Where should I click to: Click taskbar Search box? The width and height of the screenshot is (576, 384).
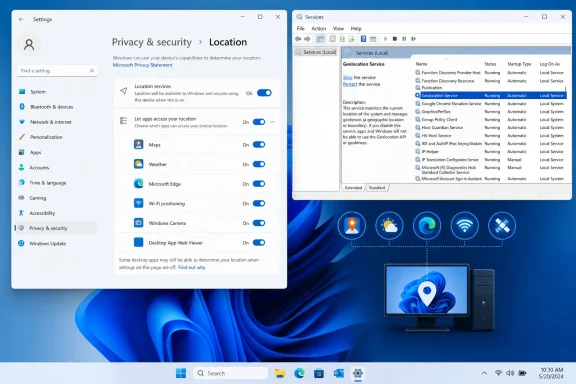(230, 373)
